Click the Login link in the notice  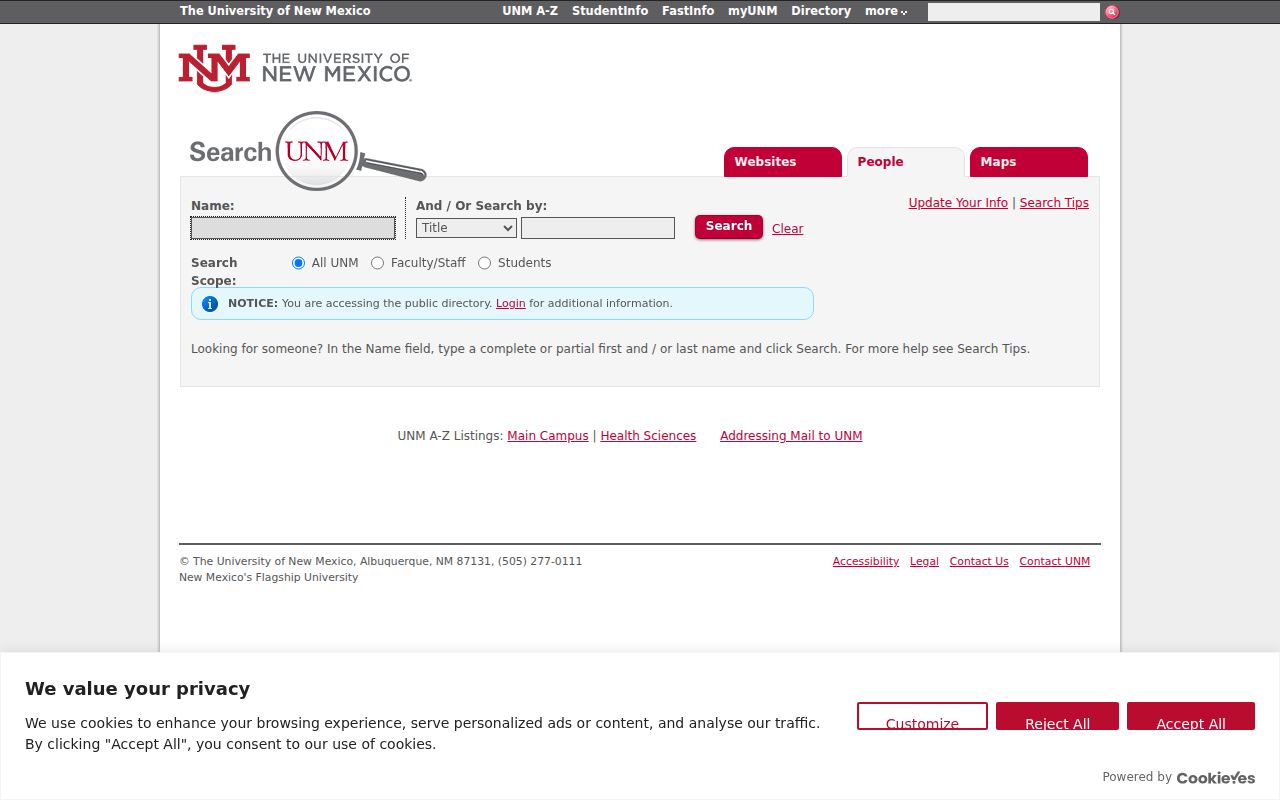510,303
